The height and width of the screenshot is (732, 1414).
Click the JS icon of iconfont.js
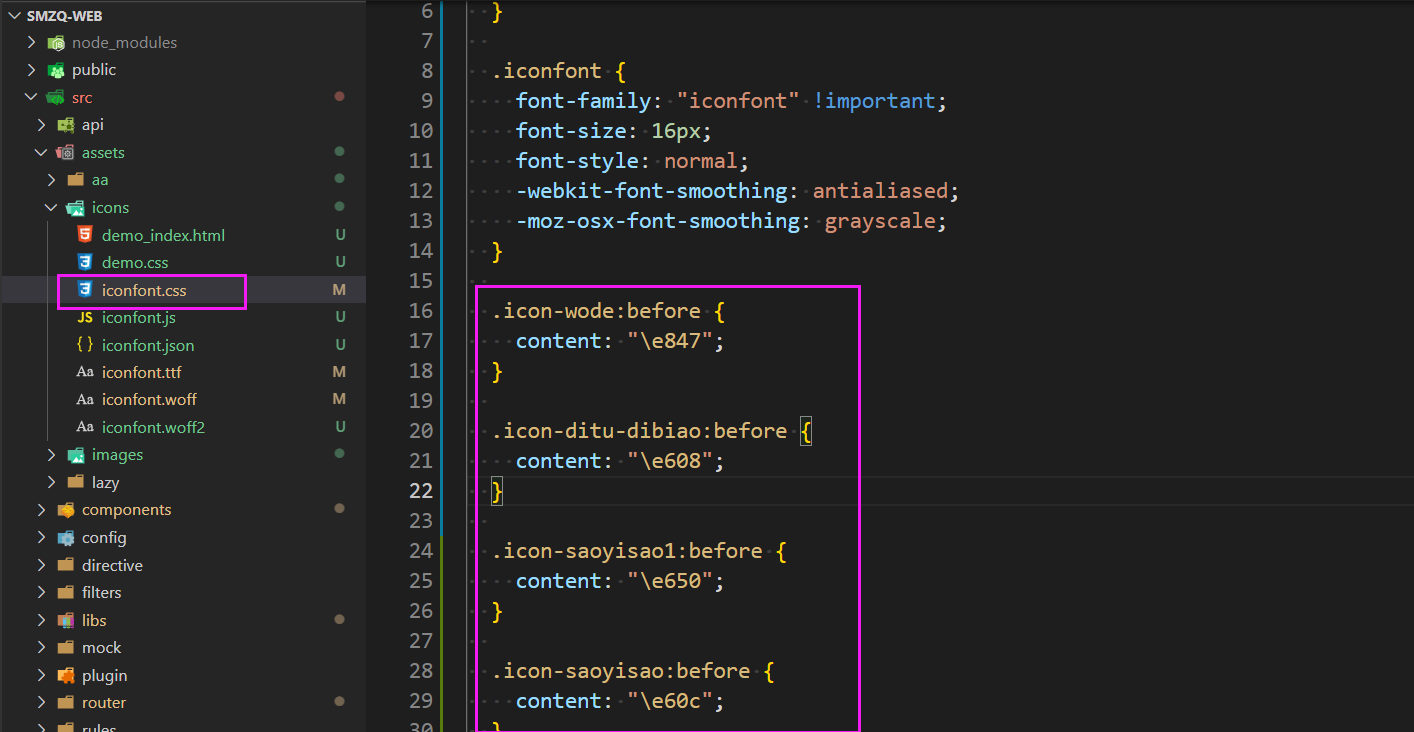coord(85,318)
